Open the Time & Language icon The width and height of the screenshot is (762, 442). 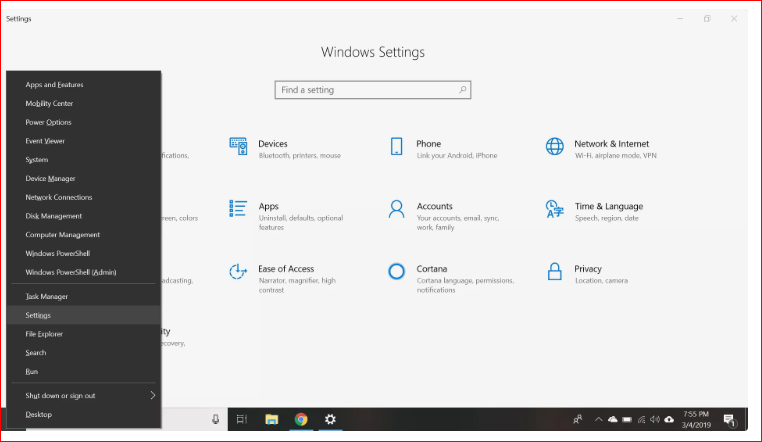pos(554,209)
